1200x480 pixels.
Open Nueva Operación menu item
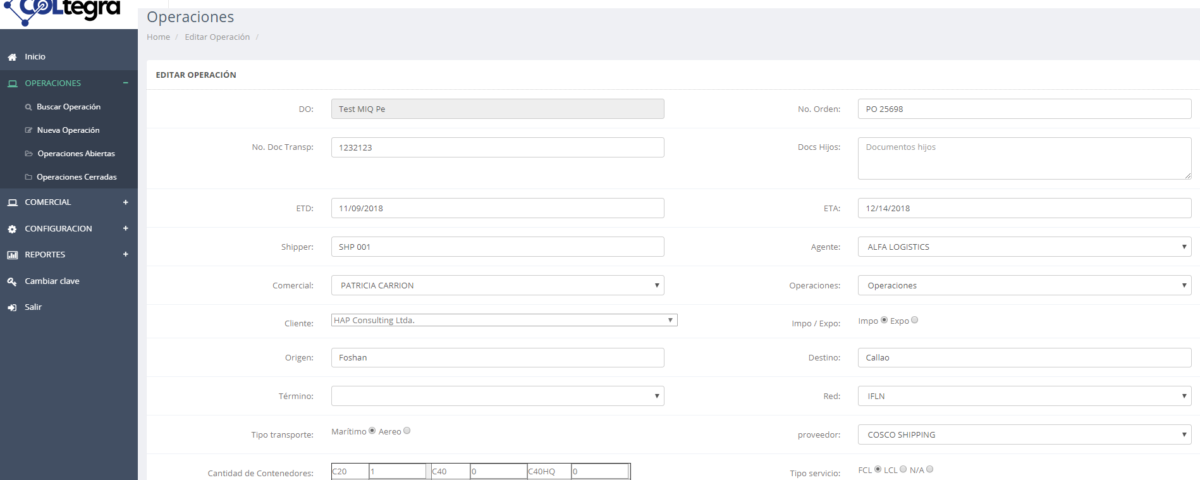pyautogui.click(x=68, y=130)
